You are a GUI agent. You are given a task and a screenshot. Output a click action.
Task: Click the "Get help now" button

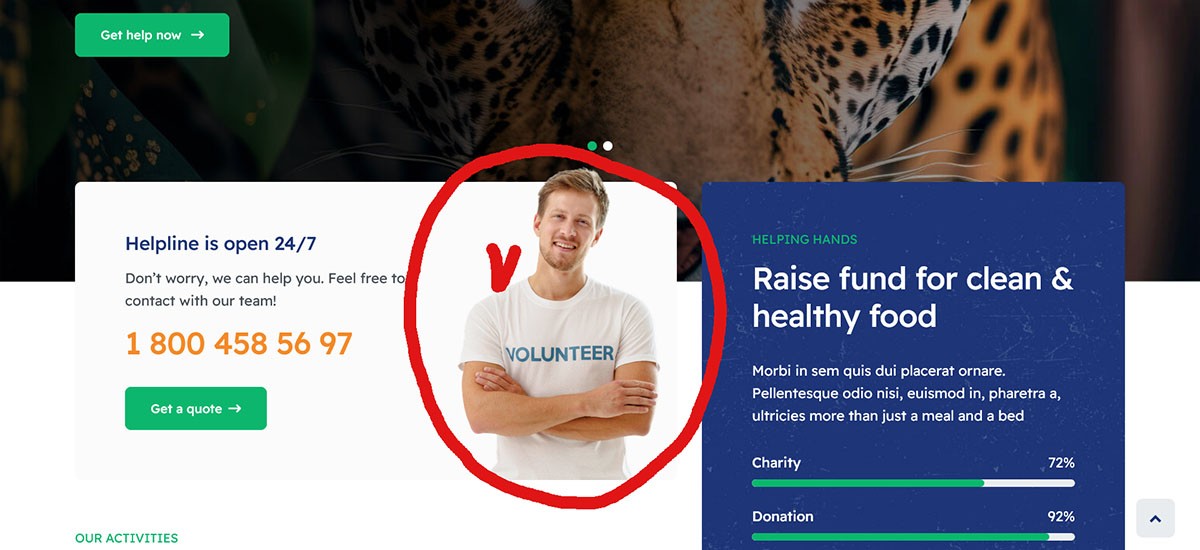[x=152, y=35]
